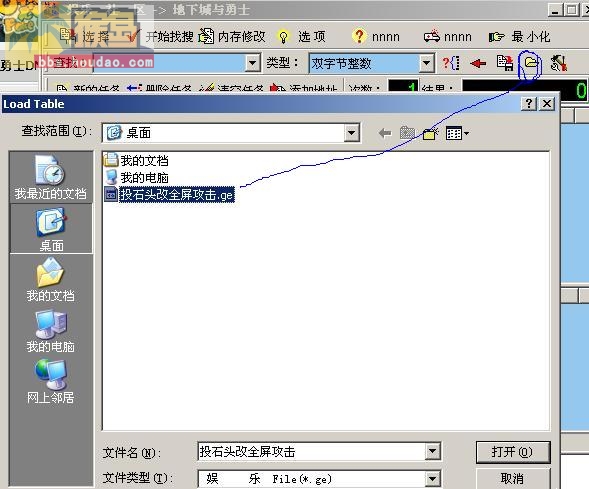Expand the 文件名 filename dropdown arrow
The image size is (589, 489).
(432, 451)
